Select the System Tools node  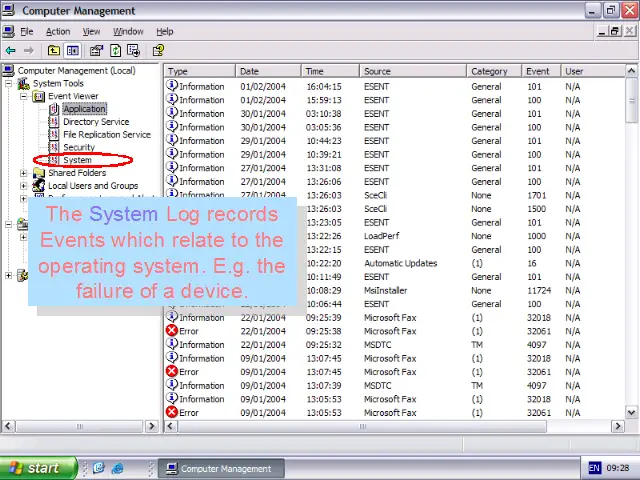coord(58,83)
